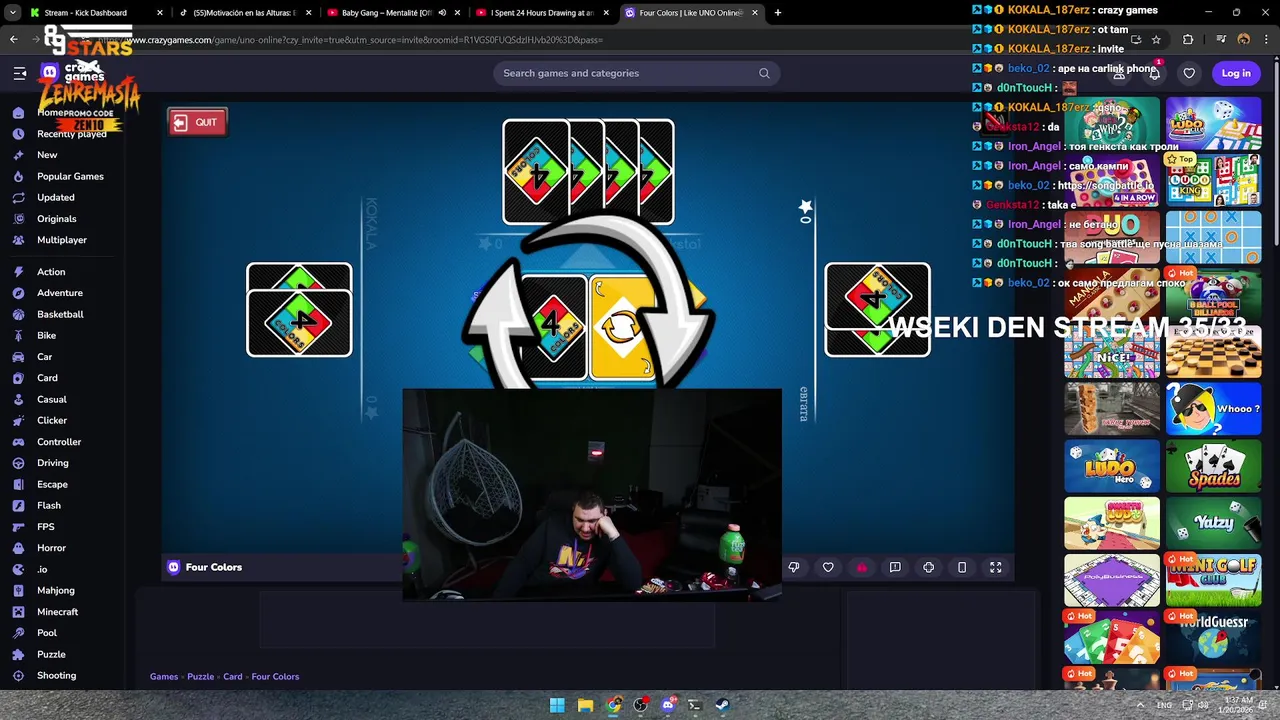Click the Basketball category icon
The height and width of the screenshot is (720, 1280).
(18, 314)
